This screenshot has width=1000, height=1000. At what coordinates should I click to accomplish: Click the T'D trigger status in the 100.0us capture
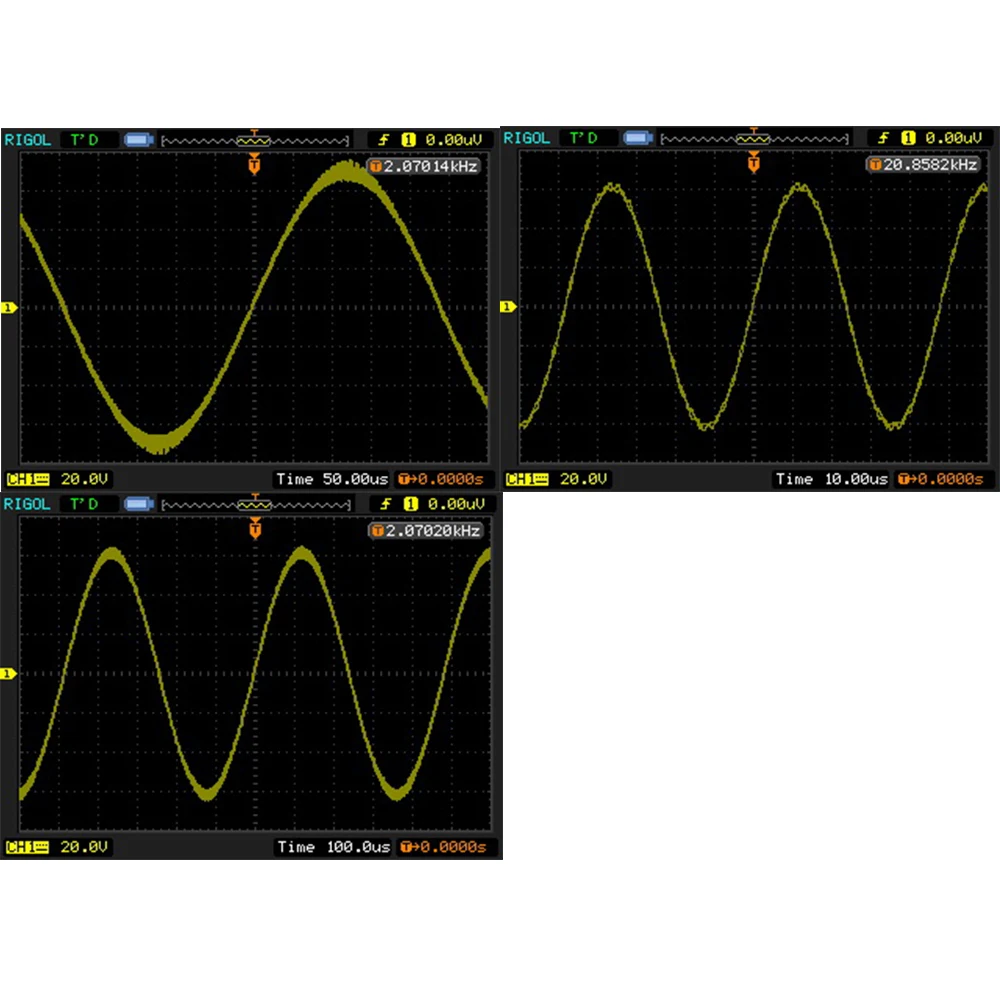pyautogui.click(x=85, y=504)
